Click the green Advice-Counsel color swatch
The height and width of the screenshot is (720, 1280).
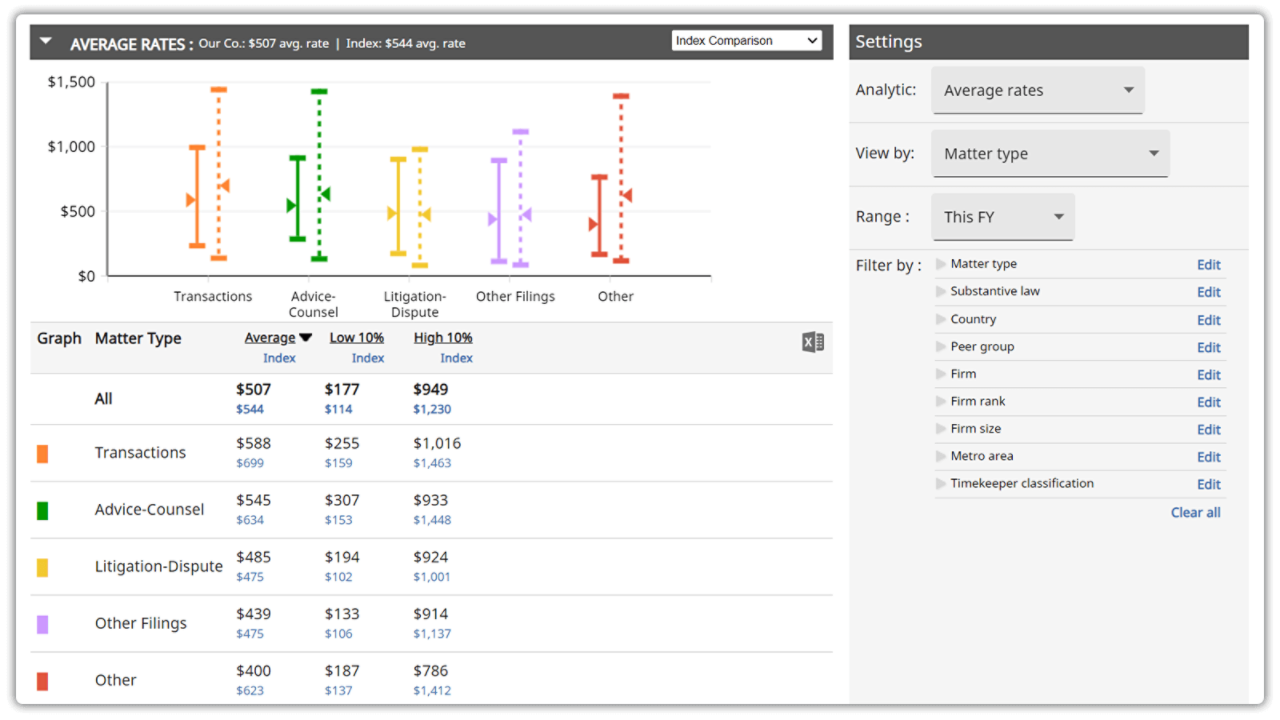(42, 511)
